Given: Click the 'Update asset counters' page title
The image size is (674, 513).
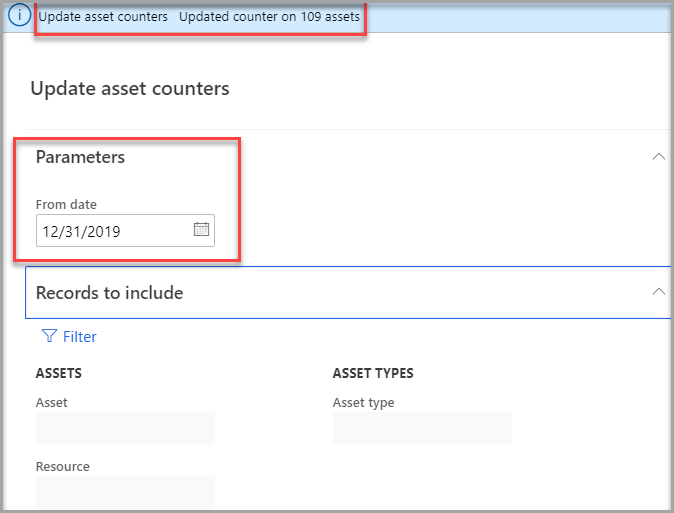Looking at the screenshot, I should (x=130, y=89).
